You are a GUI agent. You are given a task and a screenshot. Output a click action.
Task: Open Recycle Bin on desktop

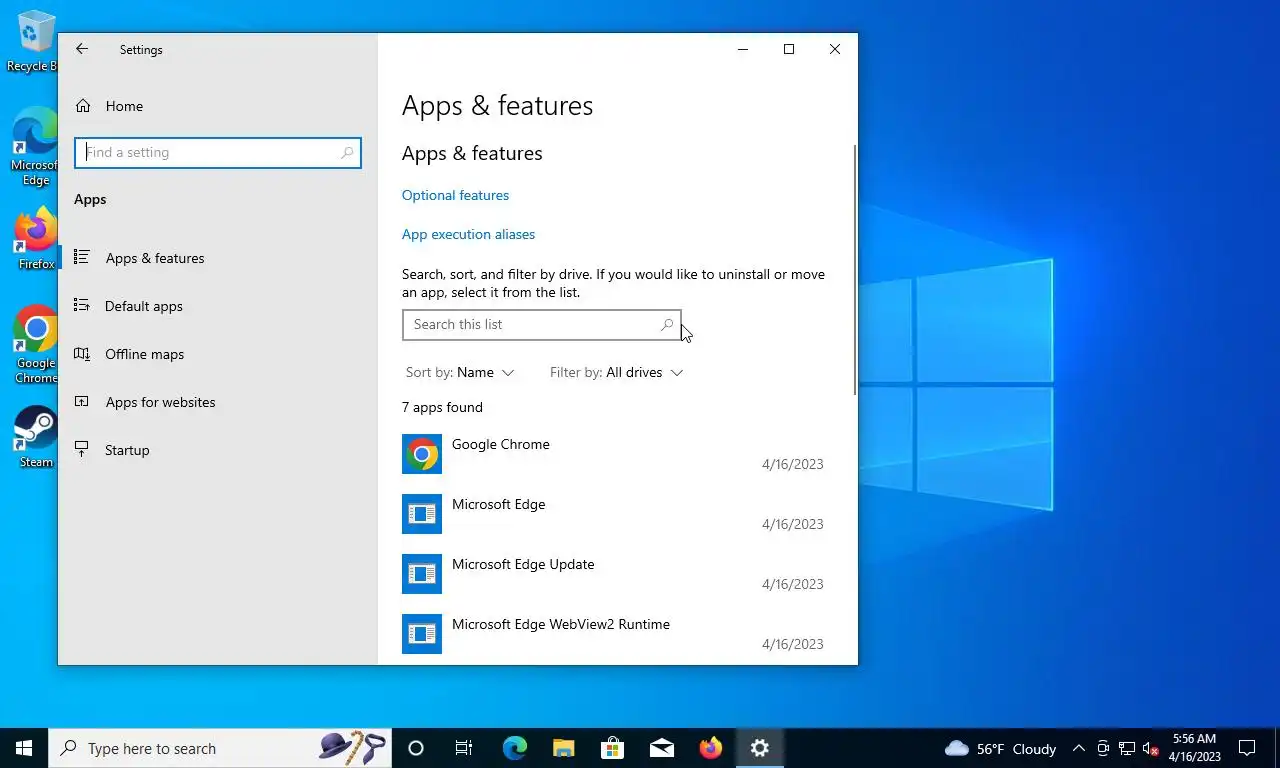pyautogui.click(x=35, y=42)
